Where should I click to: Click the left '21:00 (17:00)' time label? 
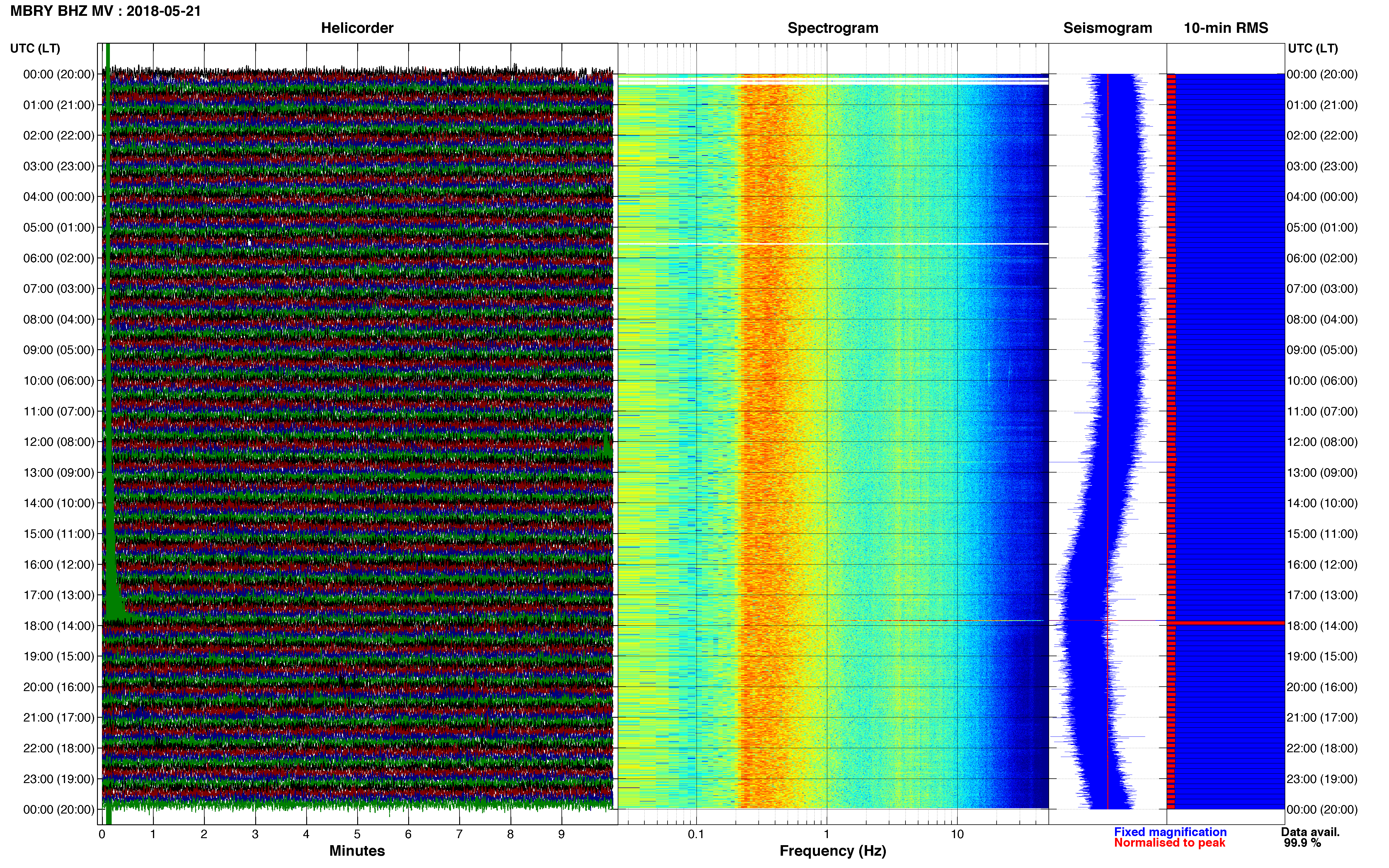(x=59, y=718)
